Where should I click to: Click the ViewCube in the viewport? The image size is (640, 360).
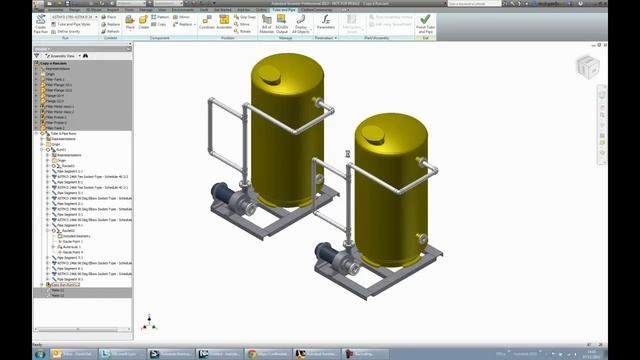point(588,67)
